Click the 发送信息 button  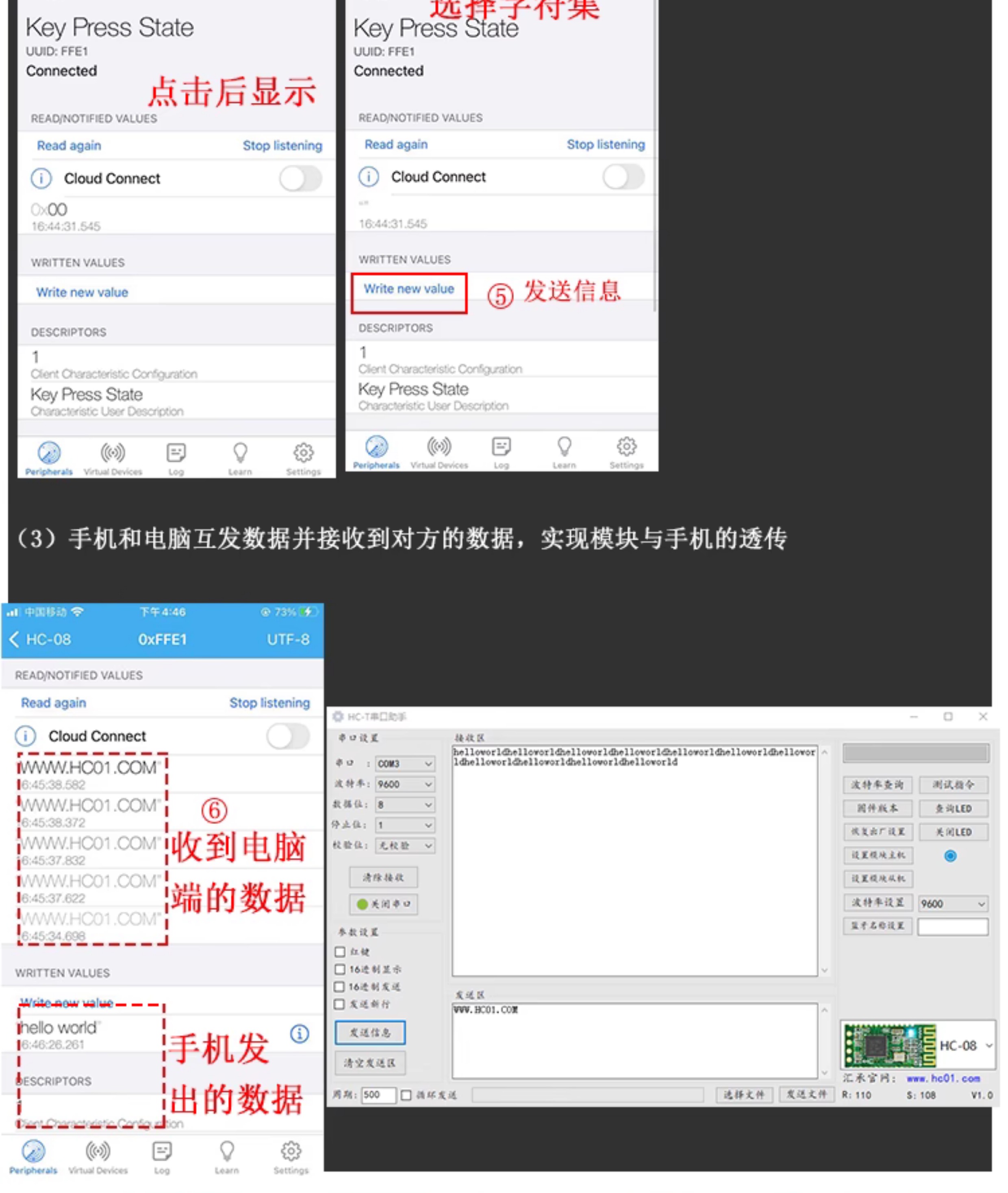coord(370,1032)
